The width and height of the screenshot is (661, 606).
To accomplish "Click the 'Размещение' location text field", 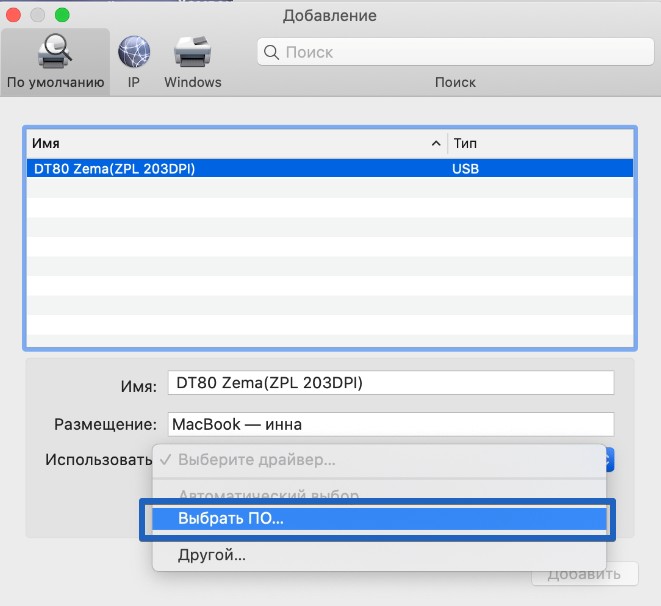I will 390,424.
